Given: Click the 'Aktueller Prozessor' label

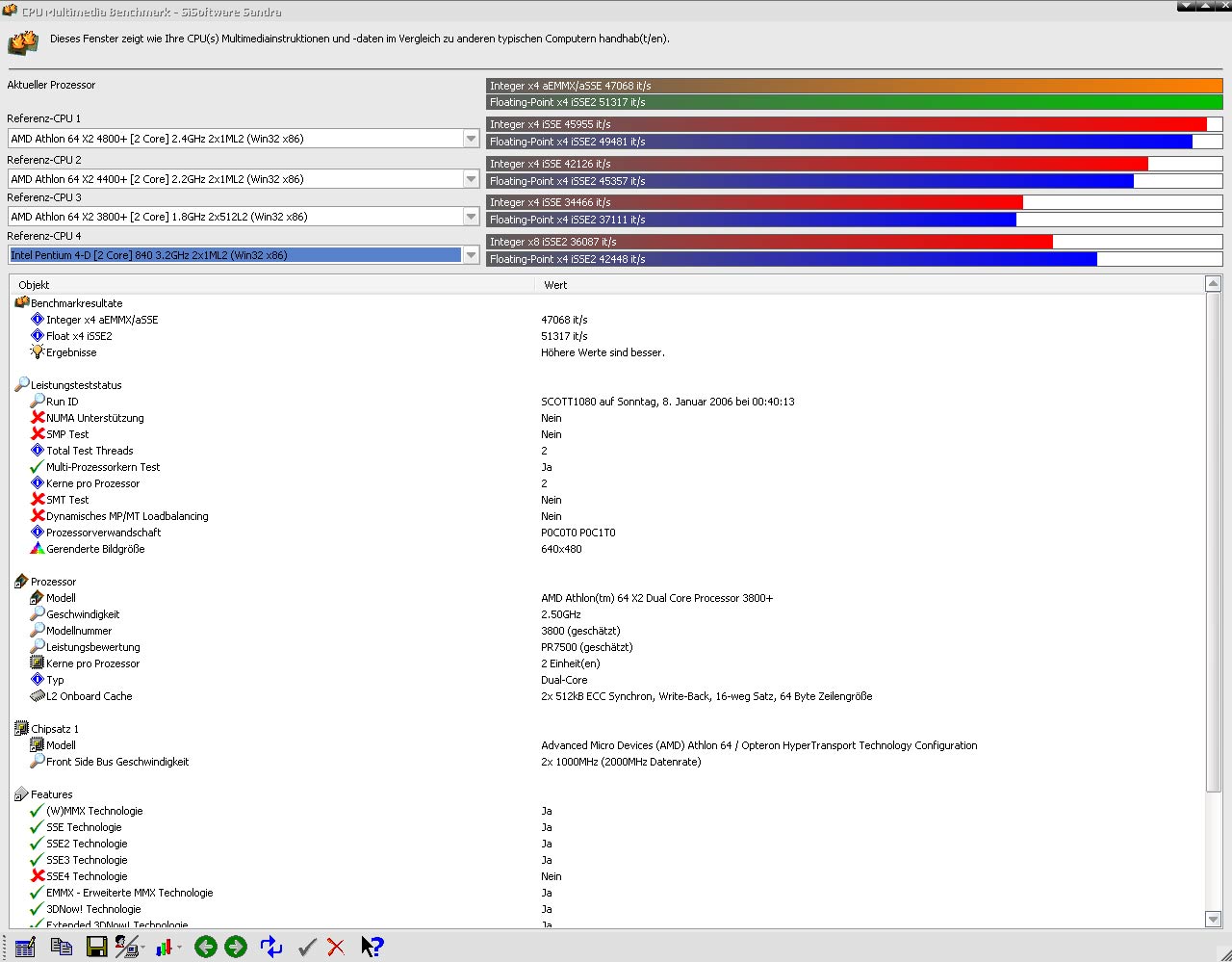Looking at the screenshot, I should coord(51,85).
